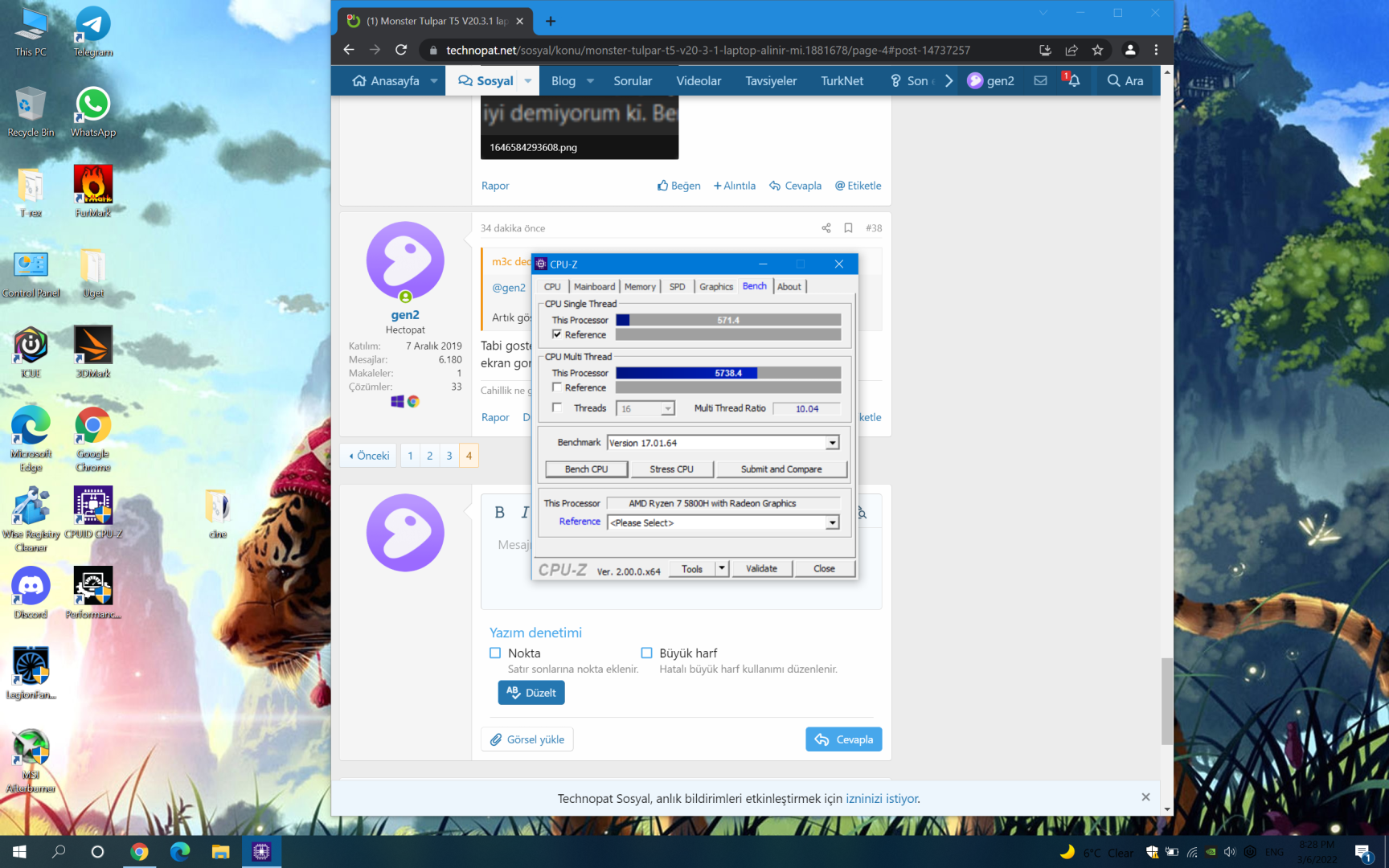The image size is (1389, 868).
Task: Open Wise Registry Cleaner desktop icon
Action: point(31,520)
